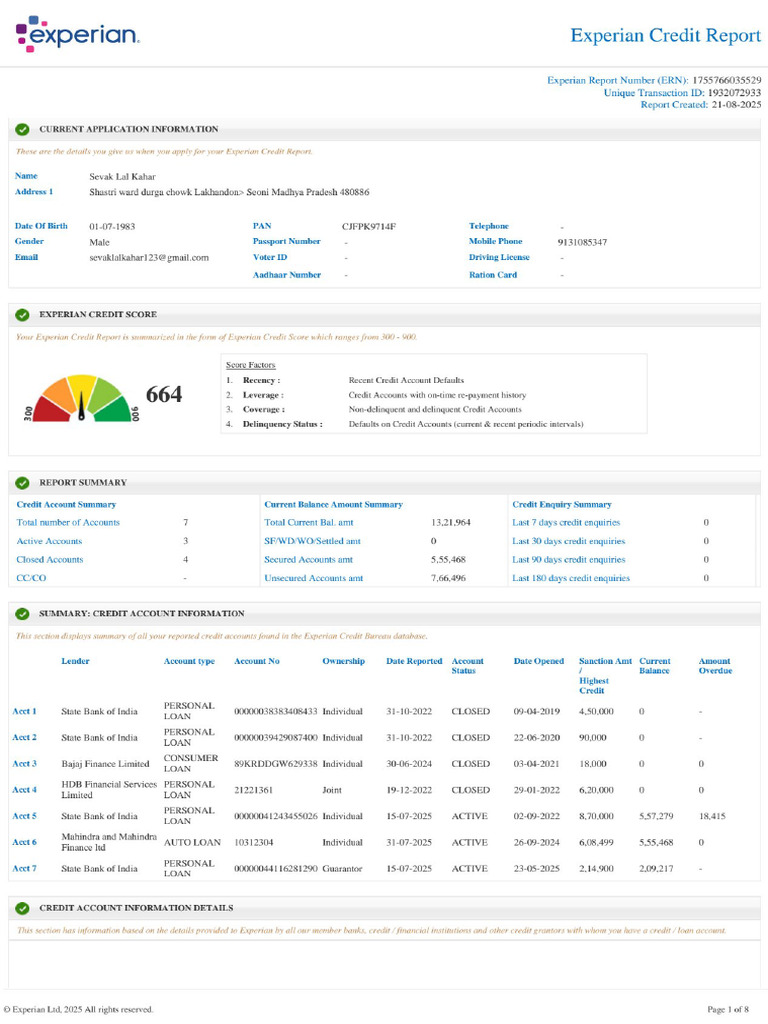The image size is (768, 1024).
Task: Click the credit score 664
Action: [x=164, y=394]
